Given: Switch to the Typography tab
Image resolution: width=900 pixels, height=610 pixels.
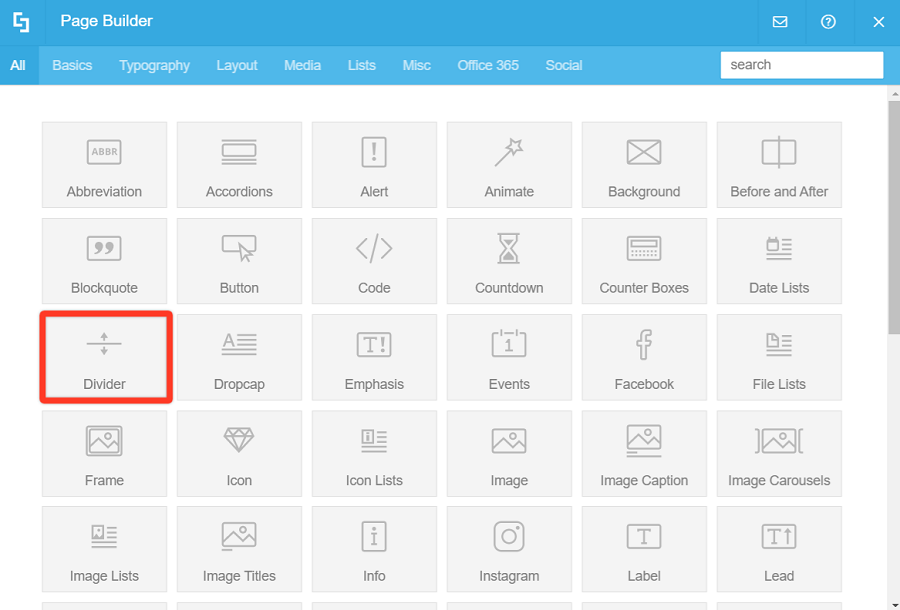Looking at the screenshot, I should point(154,65).
